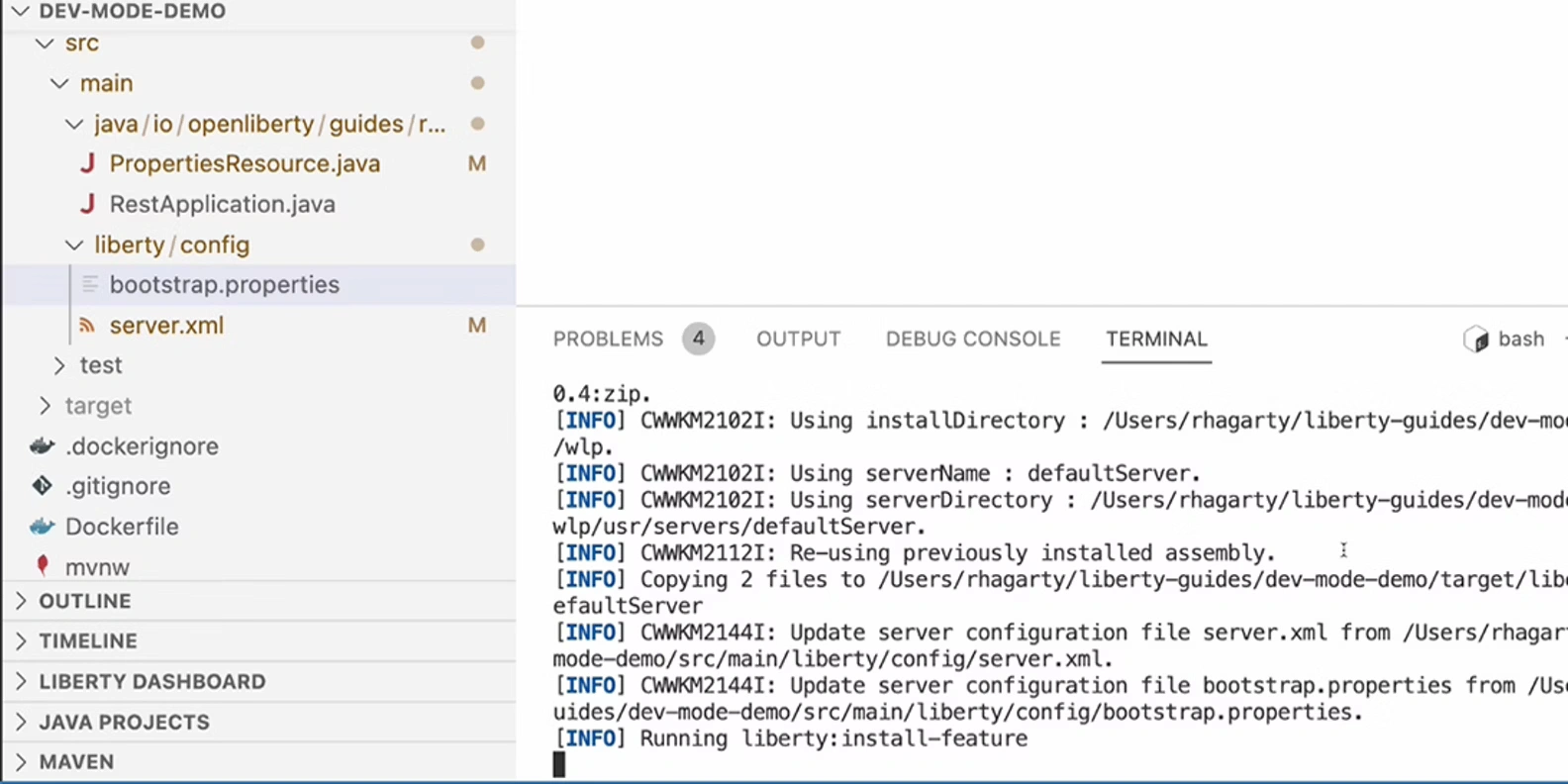Click the bash terminal shell icon
The image size is (1568, 784).
(1476, 340)
